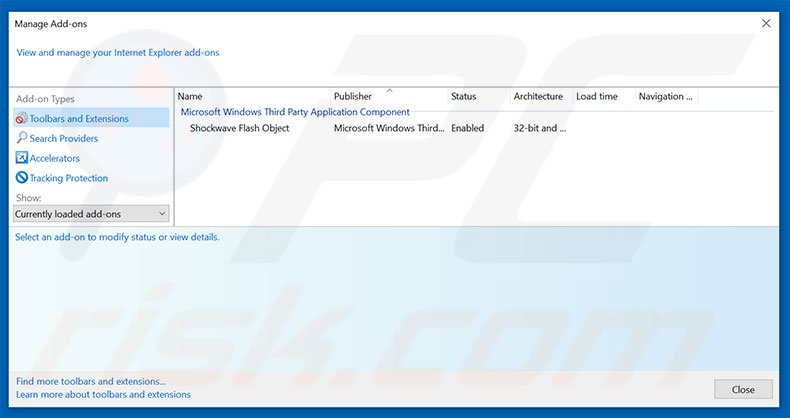Close the Manage Add-ons window with X
Image resolution: width=790 pixels, height=418 pixels.
coord(766,24)
